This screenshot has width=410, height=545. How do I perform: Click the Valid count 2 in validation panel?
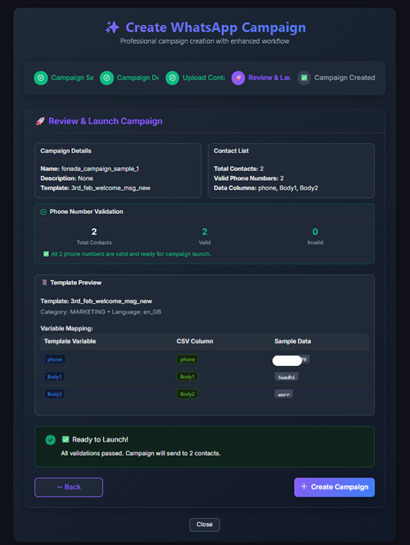pos(205,232)
